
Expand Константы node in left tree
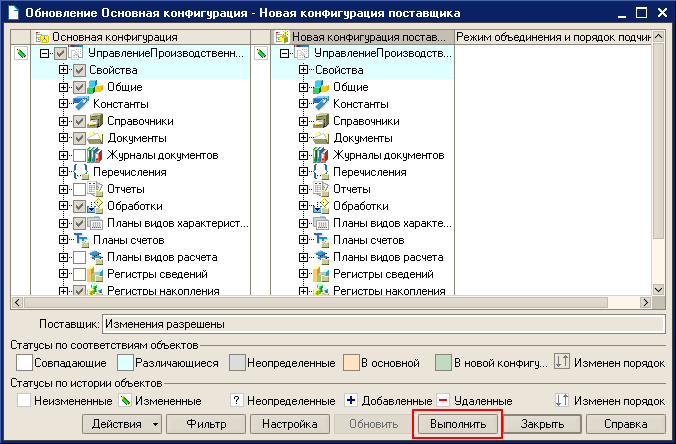63,104
